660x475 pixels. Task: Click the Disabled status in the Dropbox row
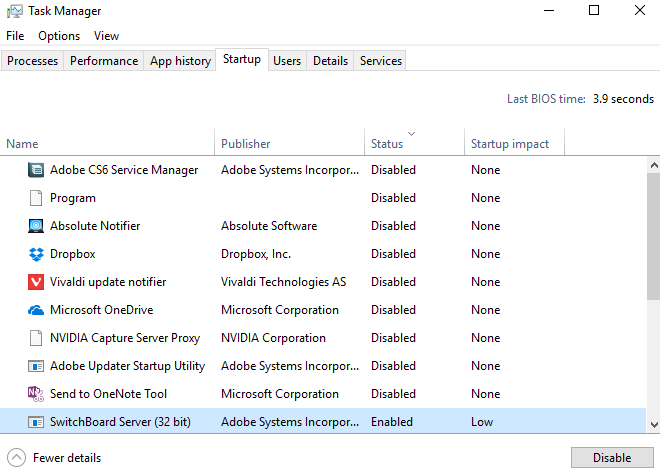coord(393,254)
